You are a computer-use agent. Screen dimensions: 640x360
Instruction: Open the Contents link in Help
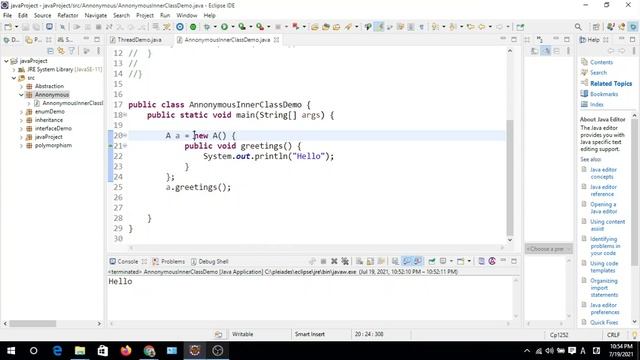[601, 62]
